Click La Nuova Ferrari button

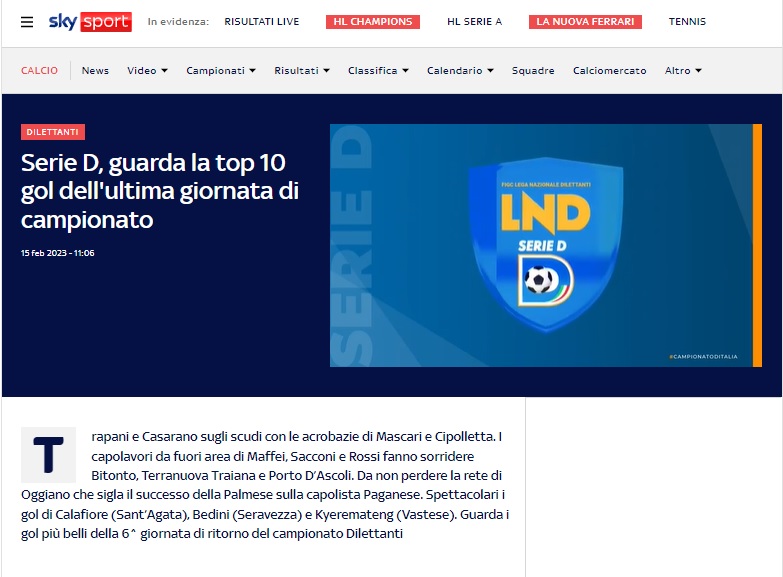coord(585,22)
